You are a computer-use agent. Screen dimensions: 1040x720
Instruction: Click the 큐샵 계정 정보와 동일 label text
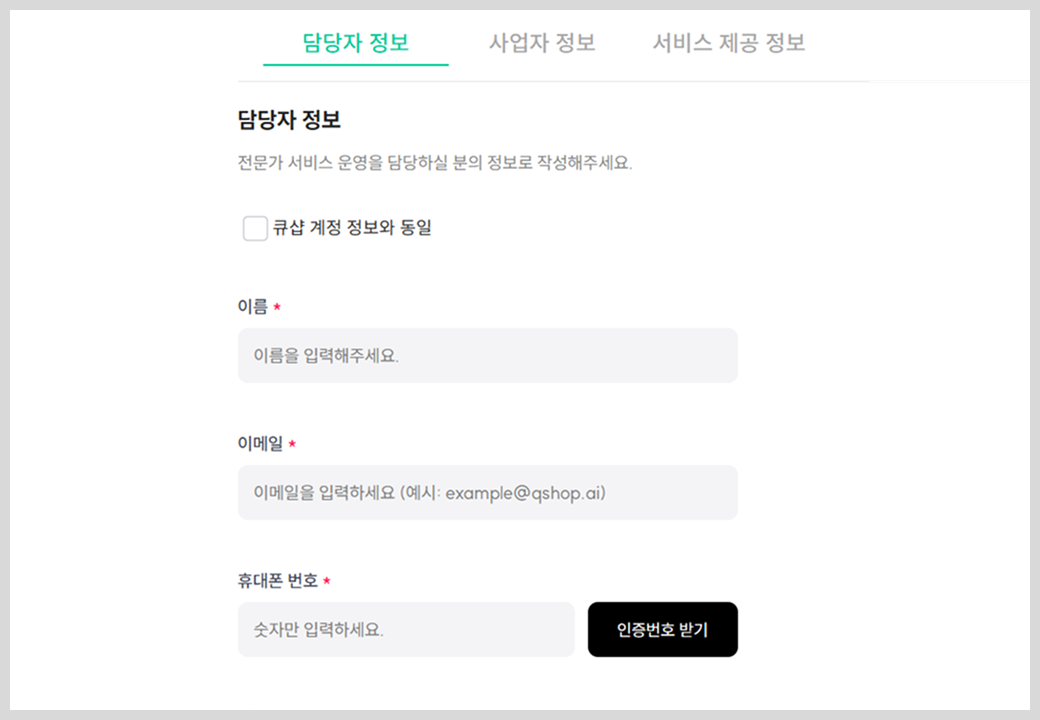(x=352, y=227)
